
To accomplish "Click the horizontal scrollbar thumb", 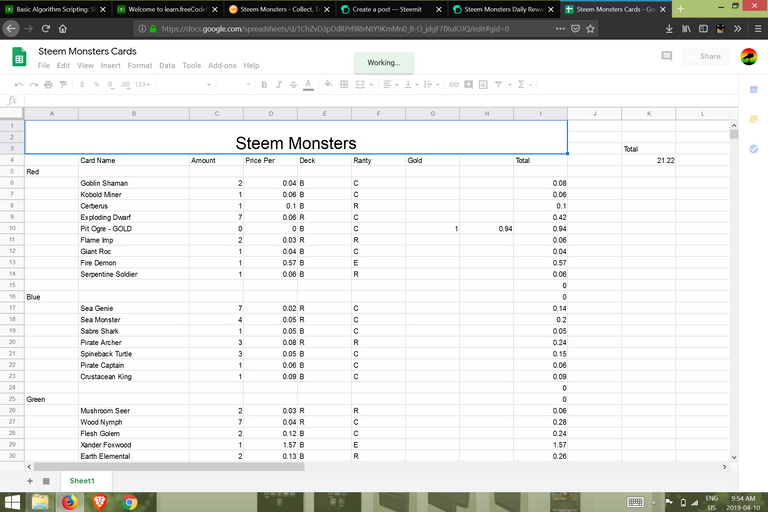I will pos(169,467).
